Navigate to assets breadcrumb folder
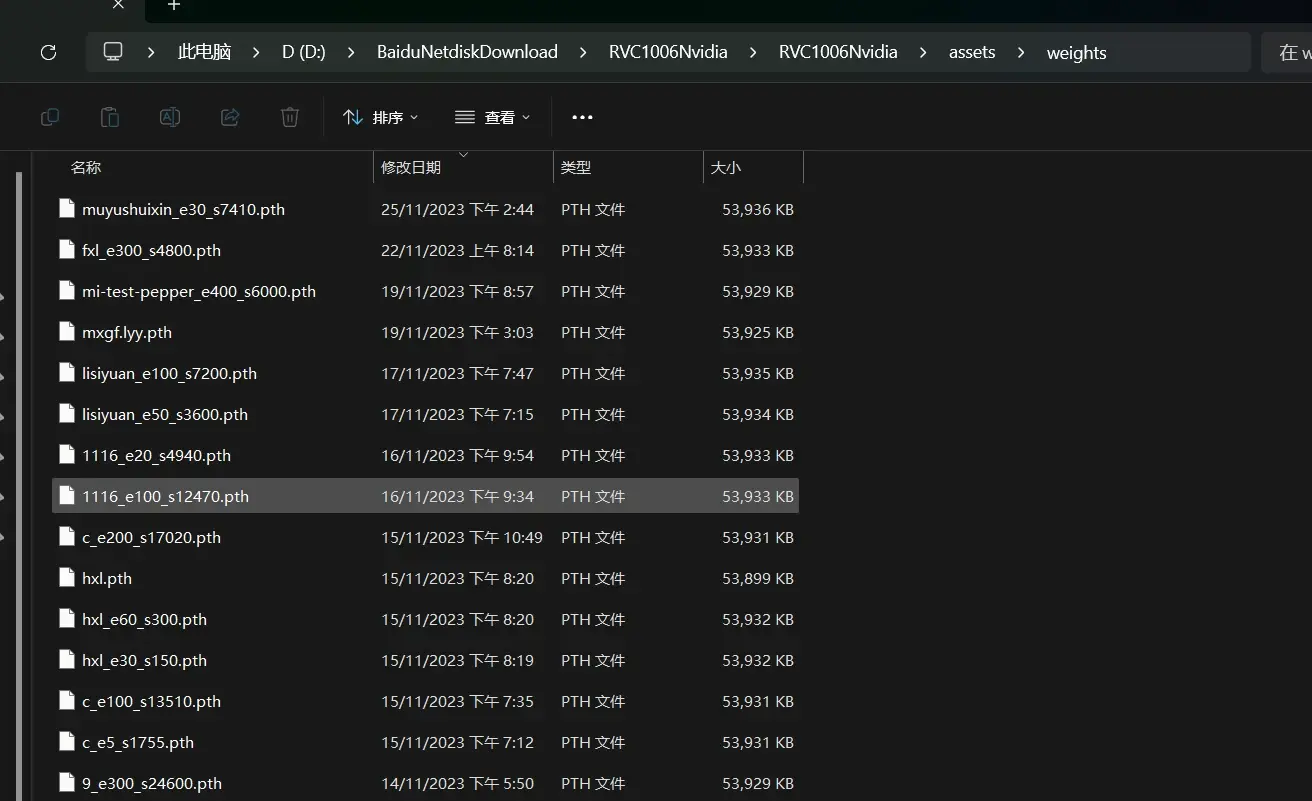This screenshot has height=801, width=1312. click(x=972, y=52)
